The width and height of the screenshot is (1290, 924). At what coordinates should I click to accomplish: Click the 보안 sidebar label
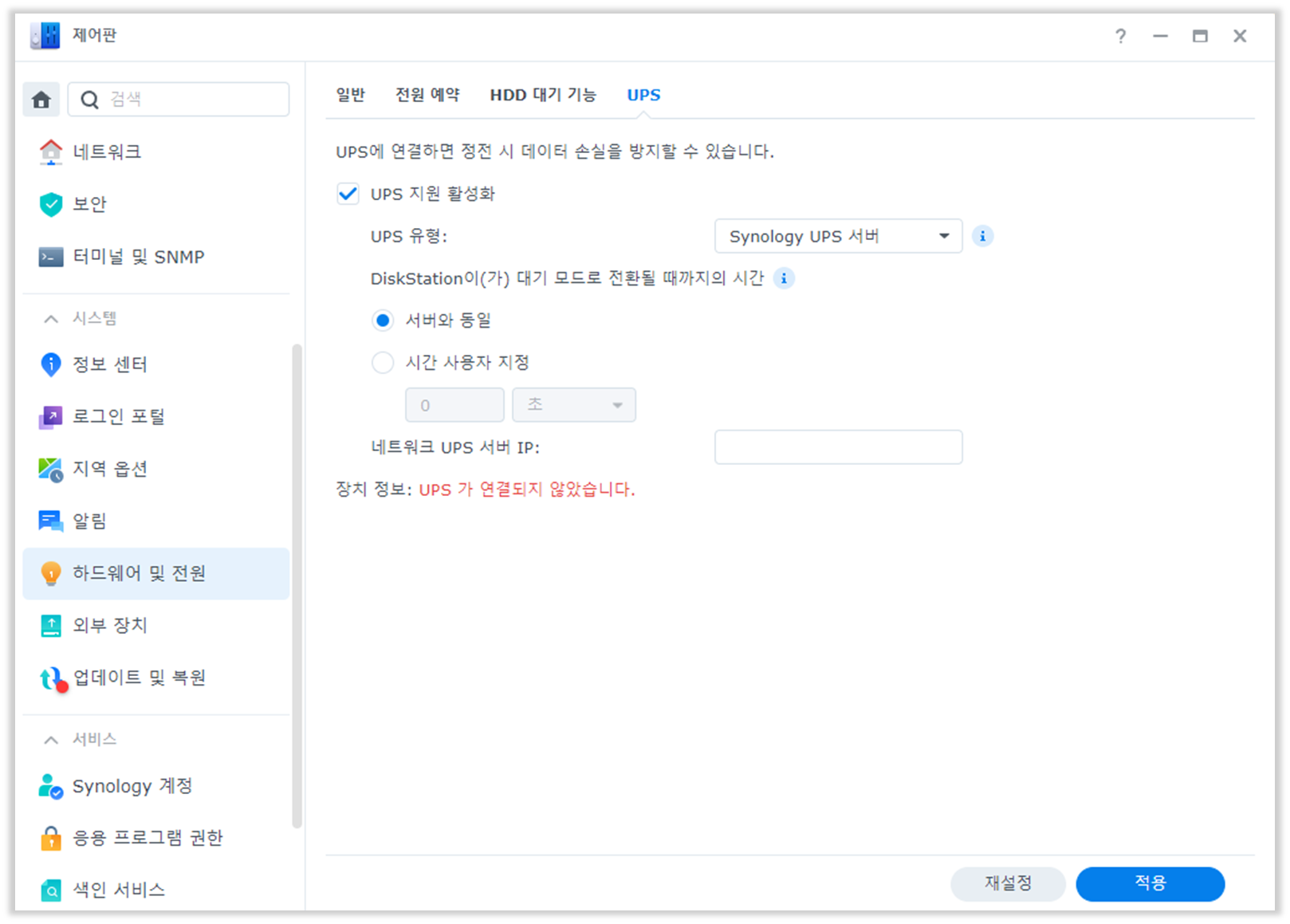pos(89,204)
